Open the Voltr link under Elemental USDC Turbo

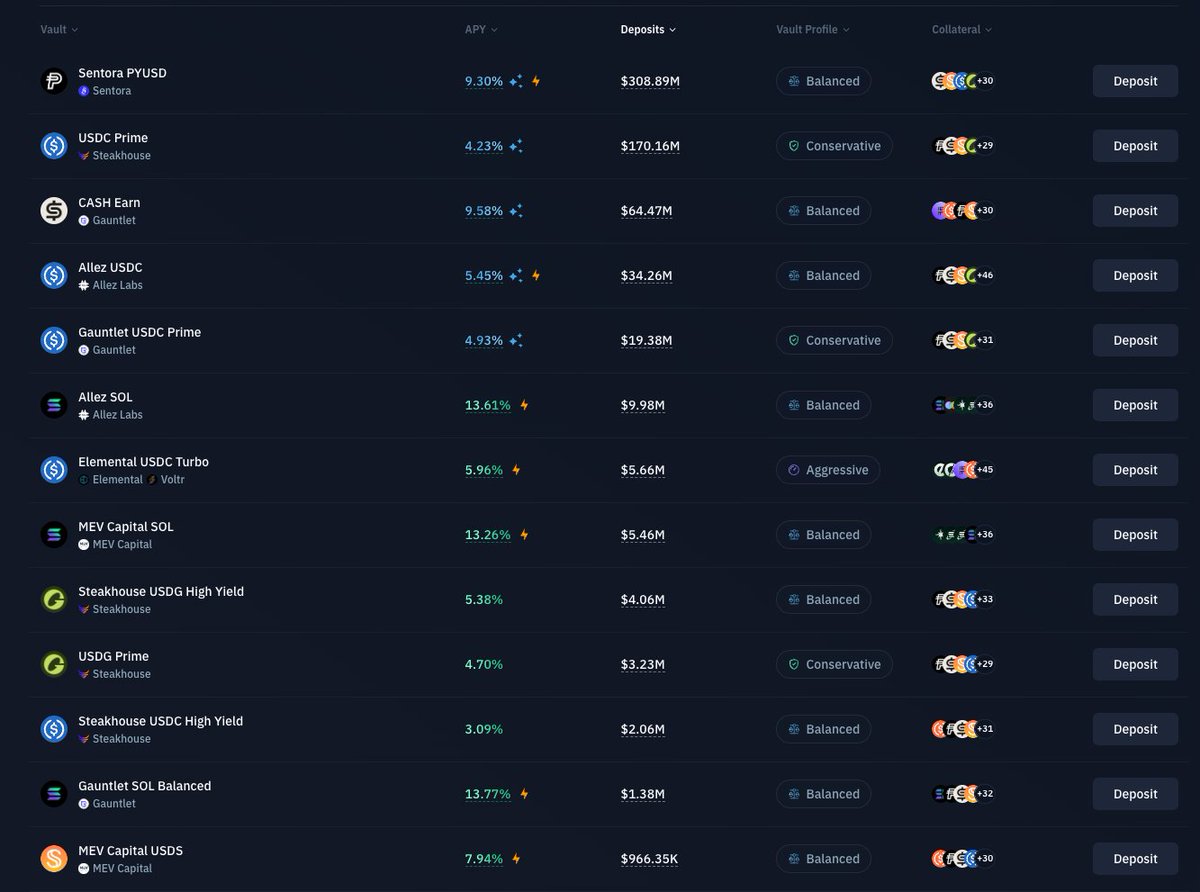click(x=167, y=480)
